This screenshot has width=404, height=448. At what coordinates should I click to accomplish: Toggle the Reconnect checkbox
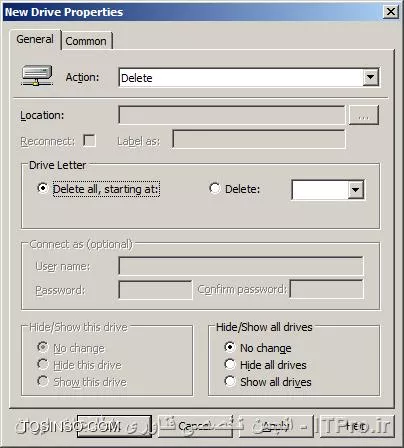pos(89,140)
